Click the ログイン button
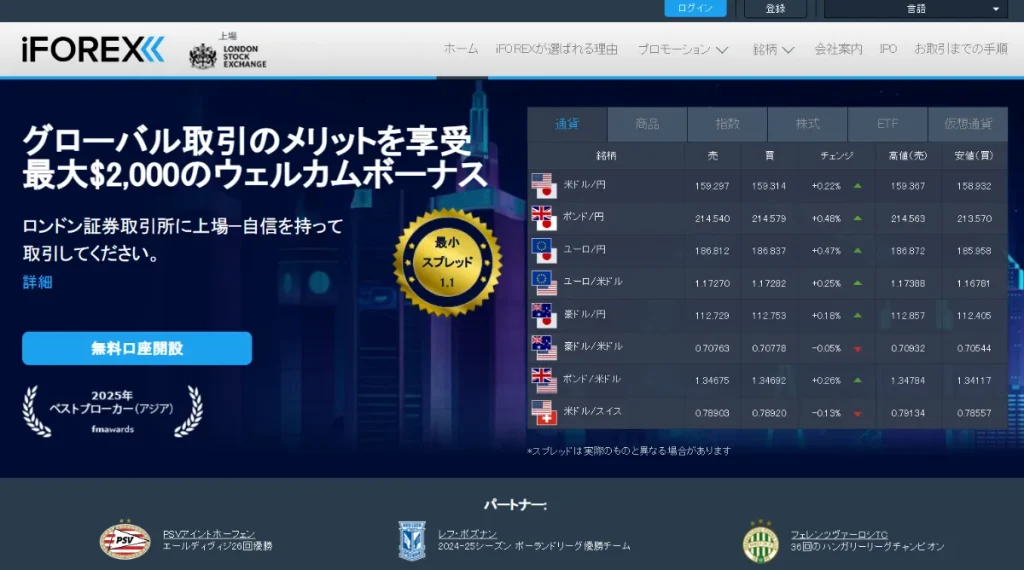This screenshot has width=1024, height=570. [696, 8]
